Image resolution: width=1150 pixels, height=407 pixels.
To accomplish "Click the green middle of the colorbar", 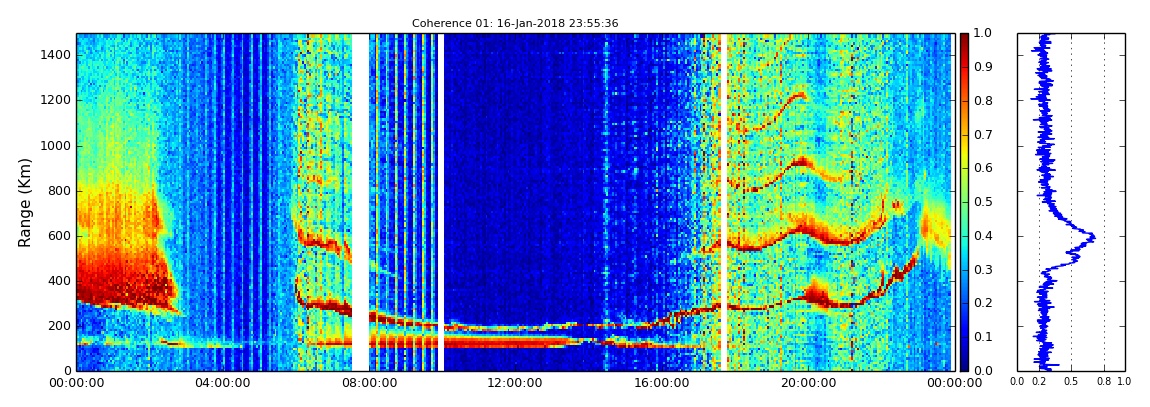I will (x=964, y=202).
